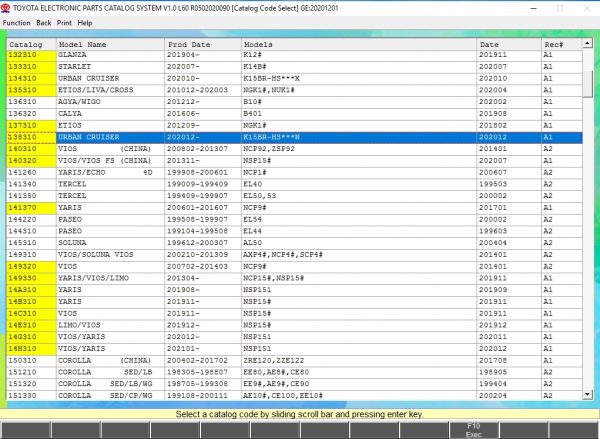600x439 pixels.
Task: Select catalog code 134310
Action: 31,78
